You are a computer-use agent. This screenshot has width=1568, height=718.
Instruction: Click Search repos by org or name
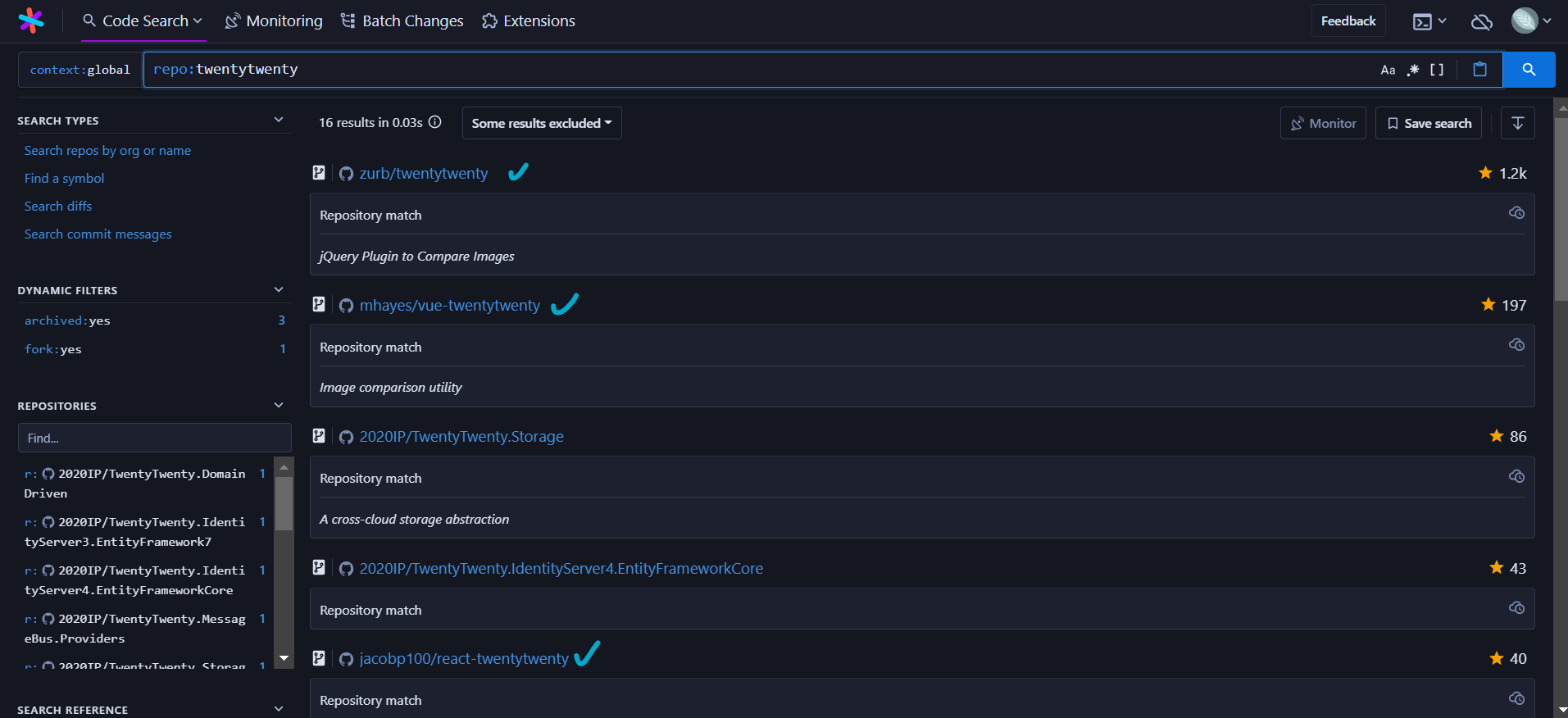(x=107, y=151)
